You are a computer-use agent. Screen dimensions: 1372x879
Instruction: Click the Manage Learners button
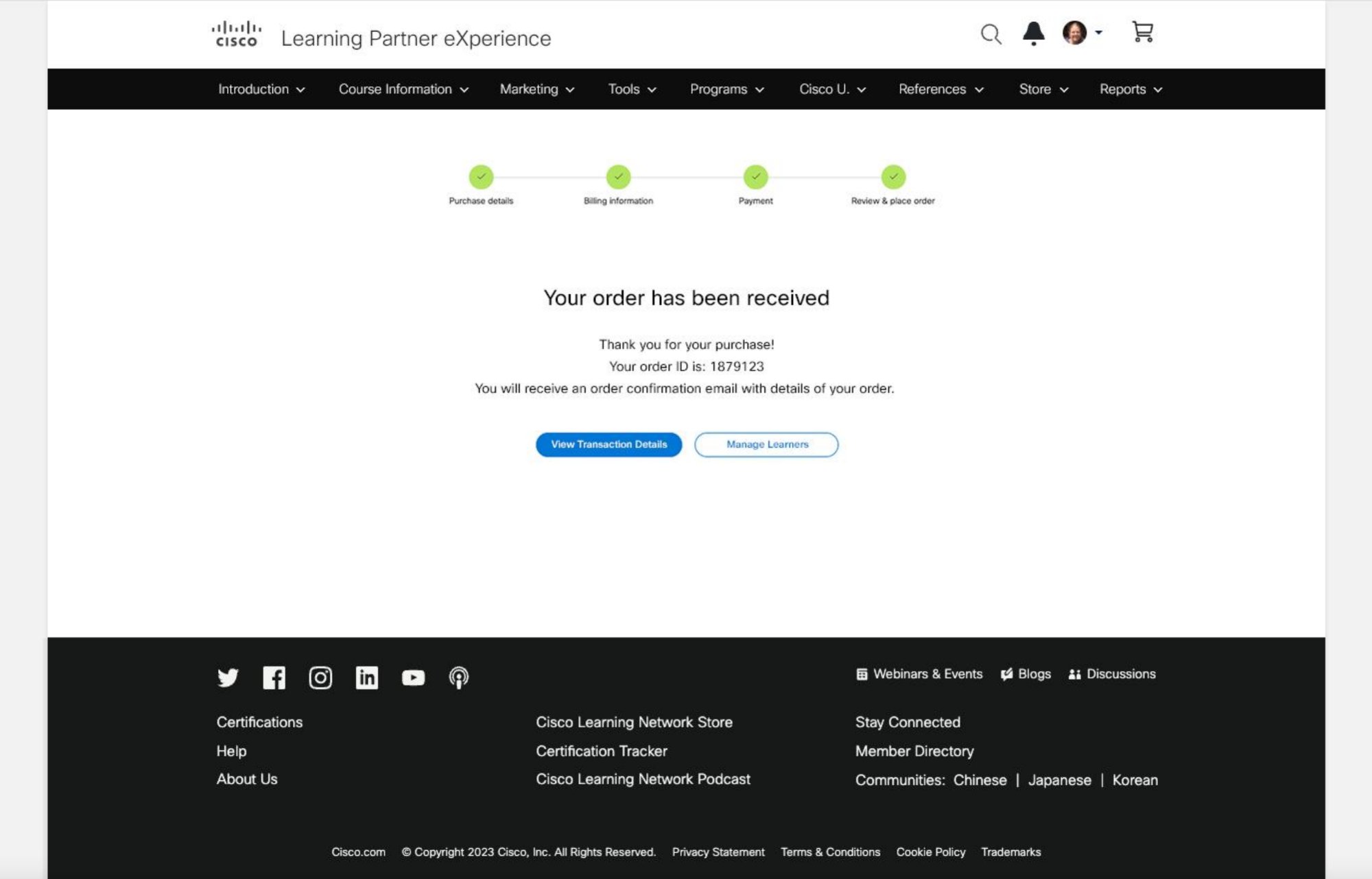(766, 444)
